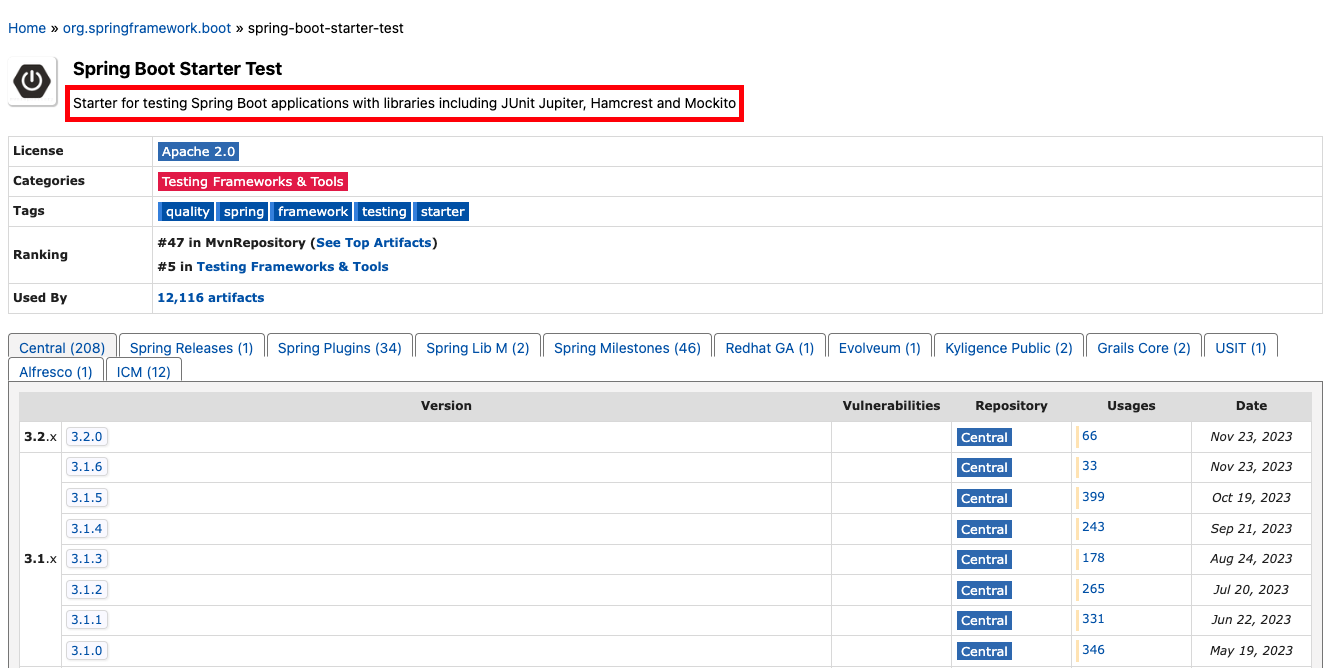Select the spring tag

tap(243, 212)
